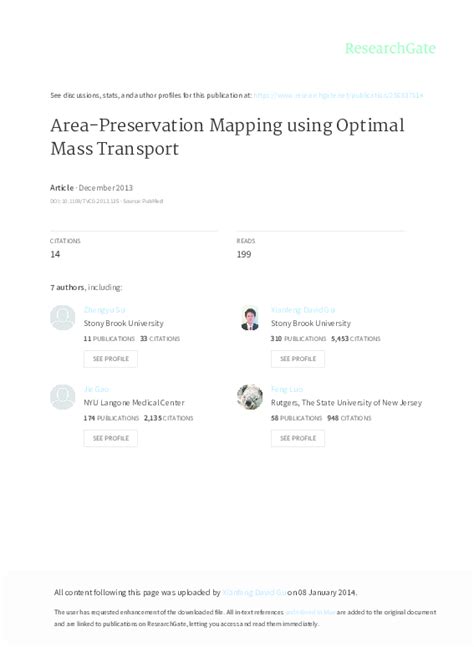Click See Profile under Xianfeng David Gu

(x=298, y=359)
